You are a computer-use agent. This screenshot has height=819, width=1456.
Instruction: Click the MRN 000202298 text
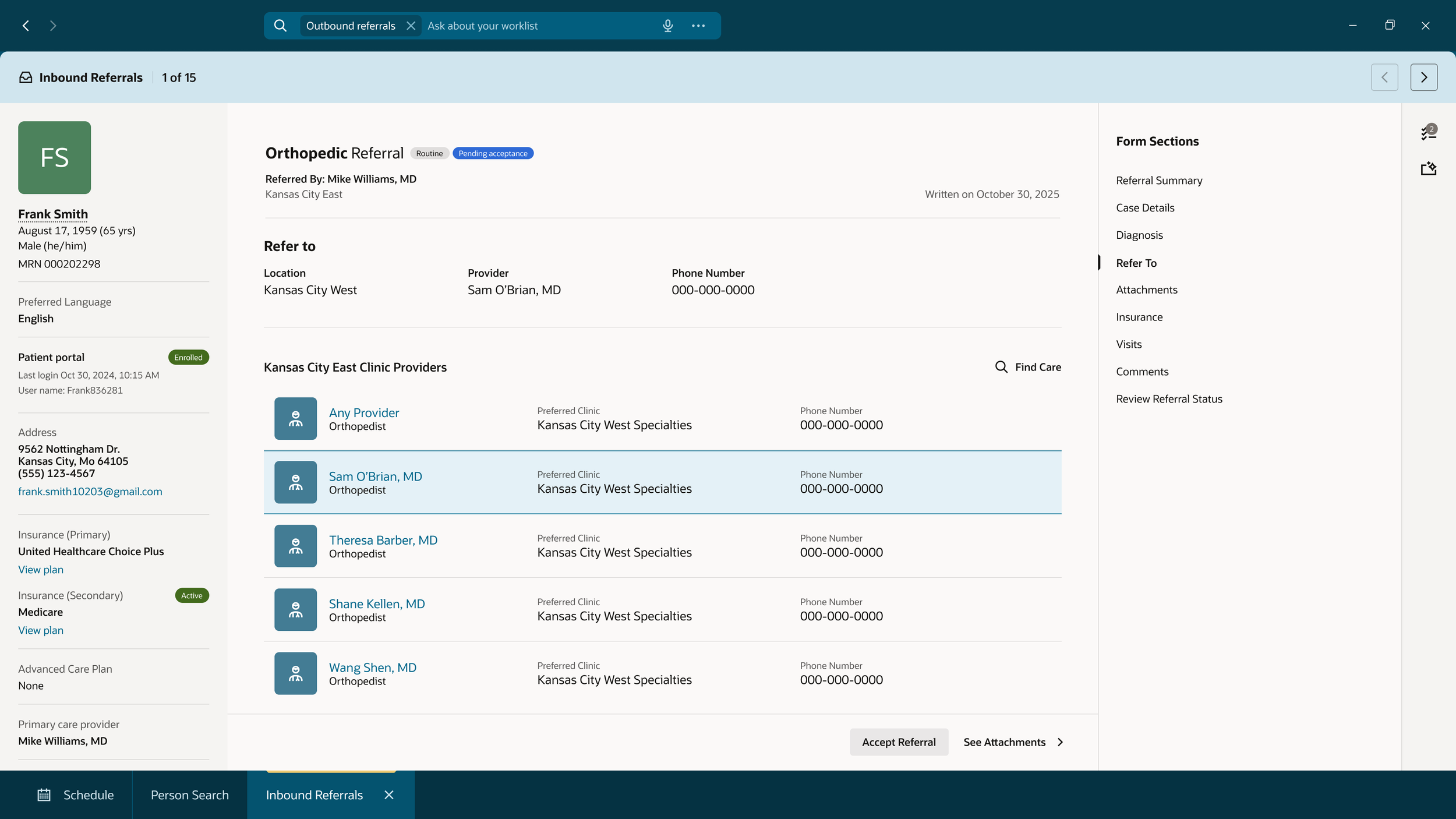point(59,264)
